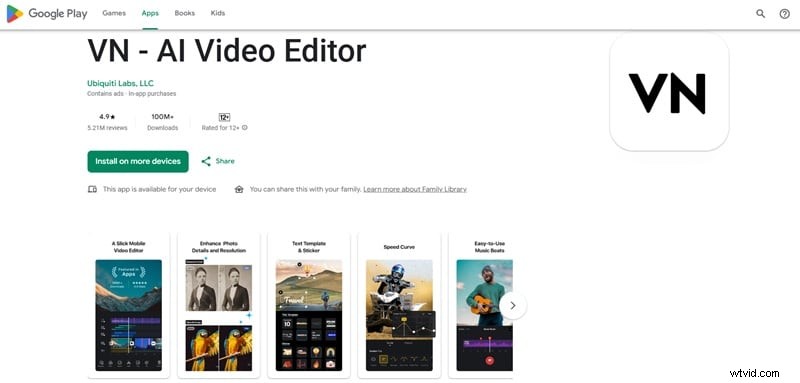The width and height of the screenshot is (800, 383).
Task: Click Install on more devices button
Action: (x=138, y=161)
